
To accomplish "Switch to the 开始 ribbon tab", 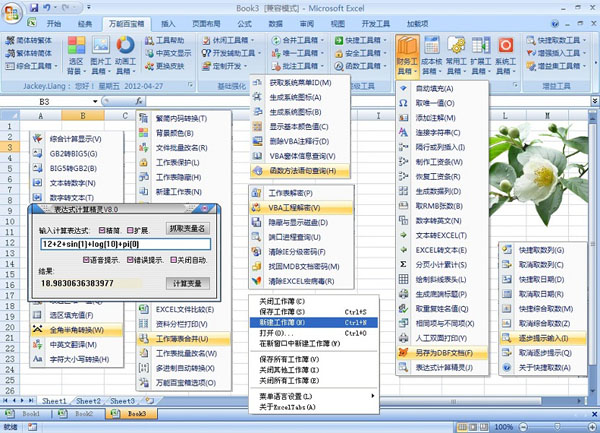I will pyautogui.click(x=54, y=24).
